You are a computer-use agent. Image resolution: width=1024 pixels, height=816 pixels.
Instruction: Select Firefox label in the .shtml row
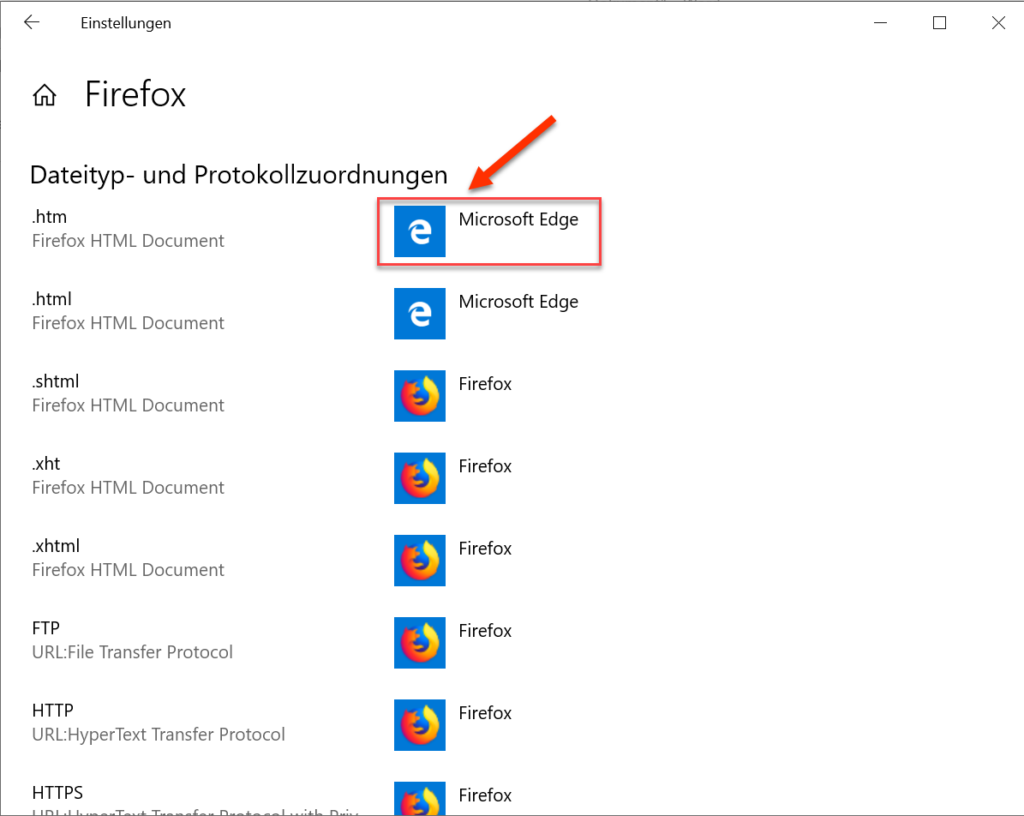point(485,384)
